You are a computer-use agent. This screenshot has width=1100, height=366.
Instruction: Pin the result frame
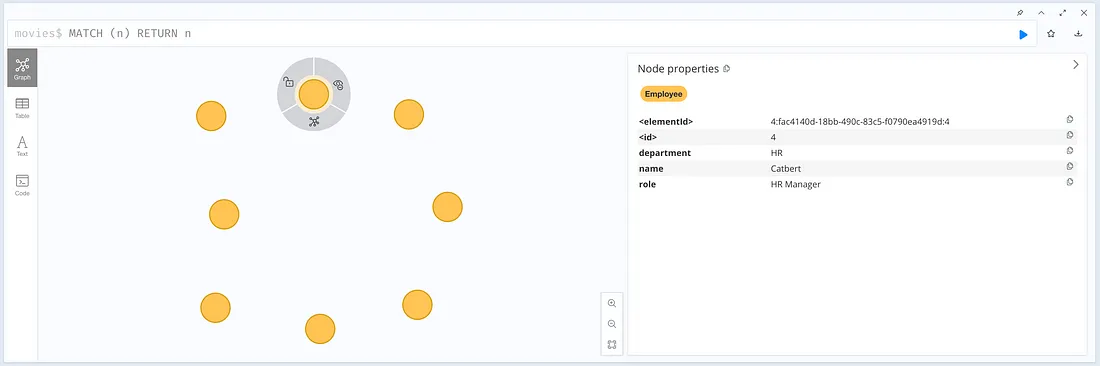pyautogui.click(x=1019, y=13)
